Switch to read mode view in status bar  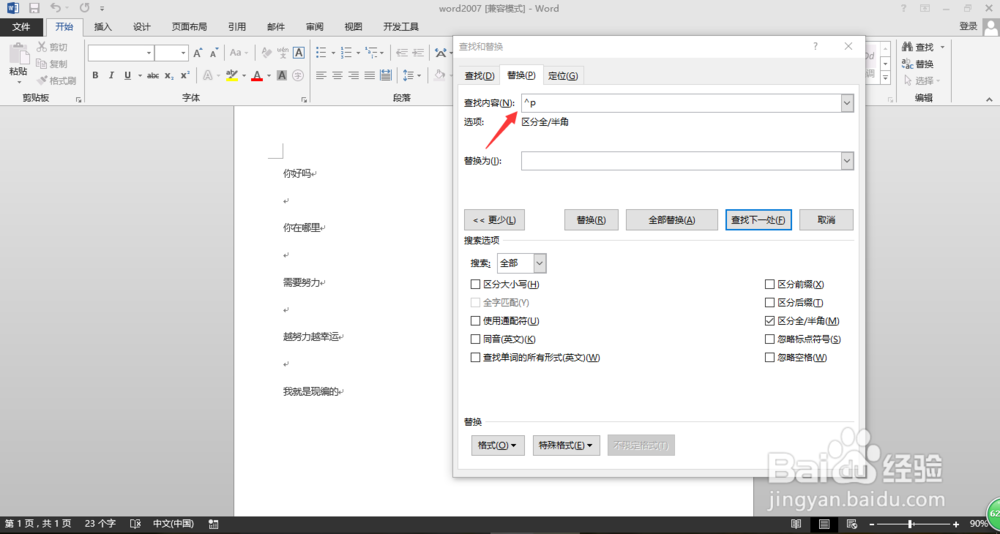click(795, 524)
